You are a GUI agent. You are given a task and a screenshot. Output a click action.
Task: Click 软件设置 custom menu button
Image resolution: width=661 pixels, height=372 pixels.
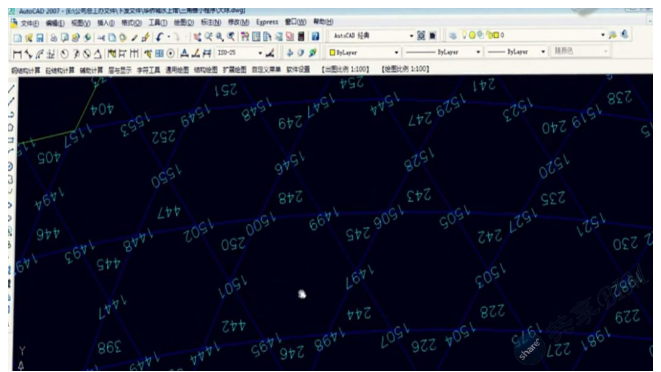point(298,69)
